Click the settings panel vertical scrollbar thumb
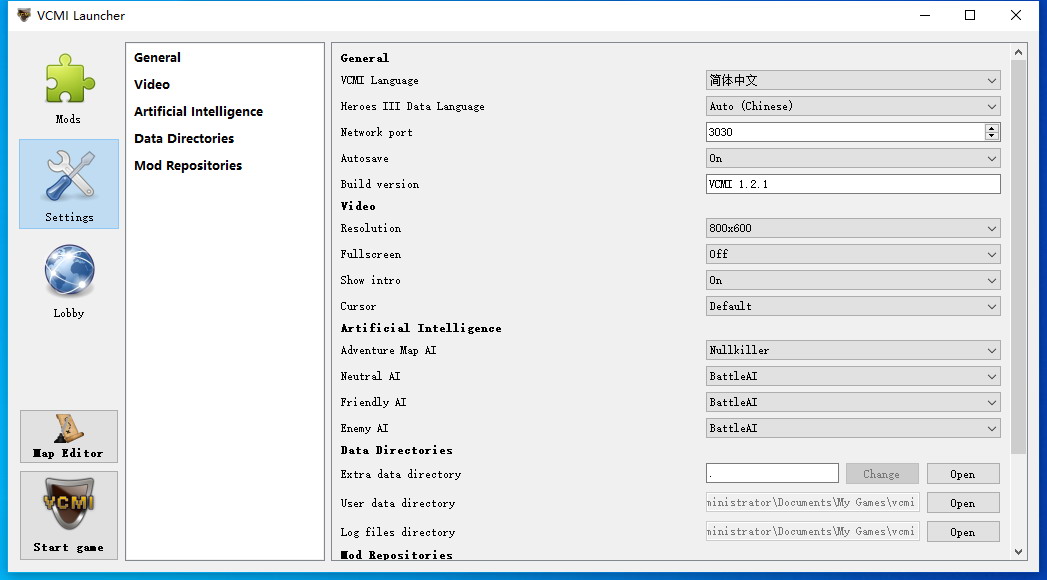 tap(1018, 257)
